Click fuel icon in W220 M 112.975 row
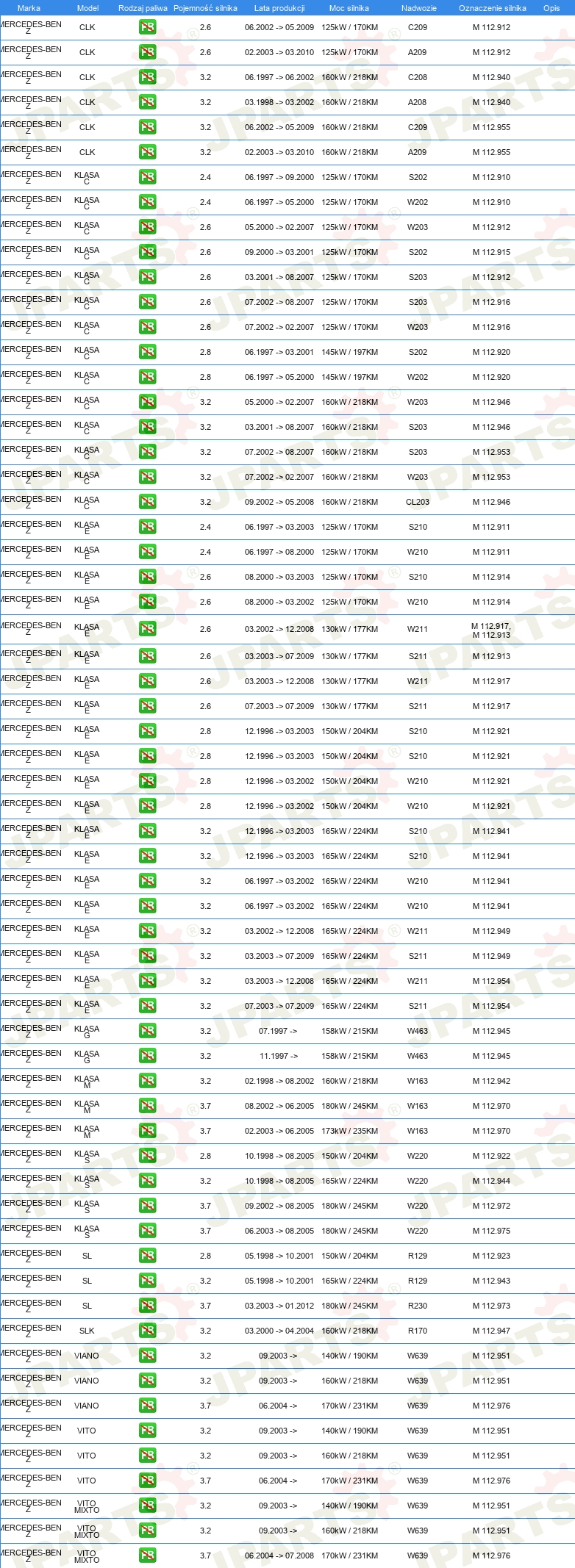This screenshot has height=1568, width=575. [x=147, y=1231]
